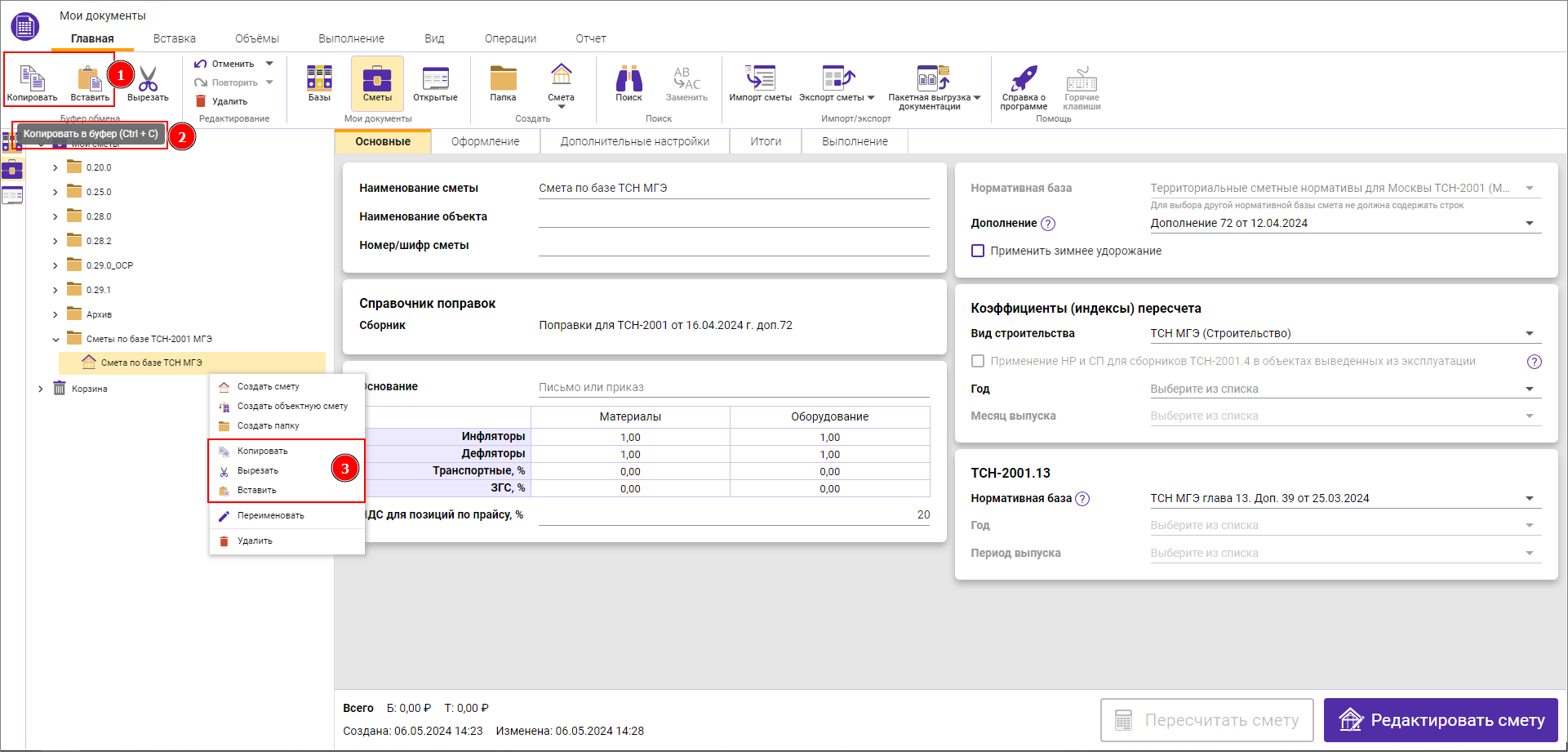
Task: Show the Открытые documents
Action: point(435,82)
